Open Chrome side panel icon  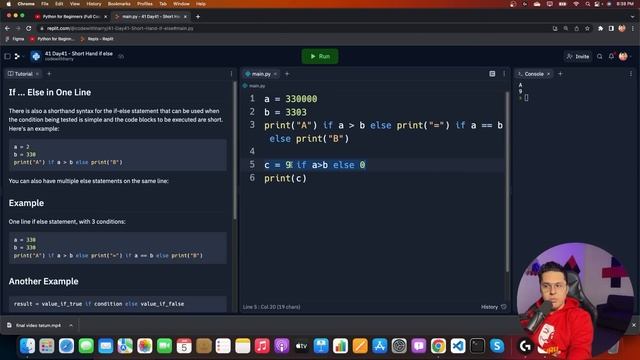[611, 28]
